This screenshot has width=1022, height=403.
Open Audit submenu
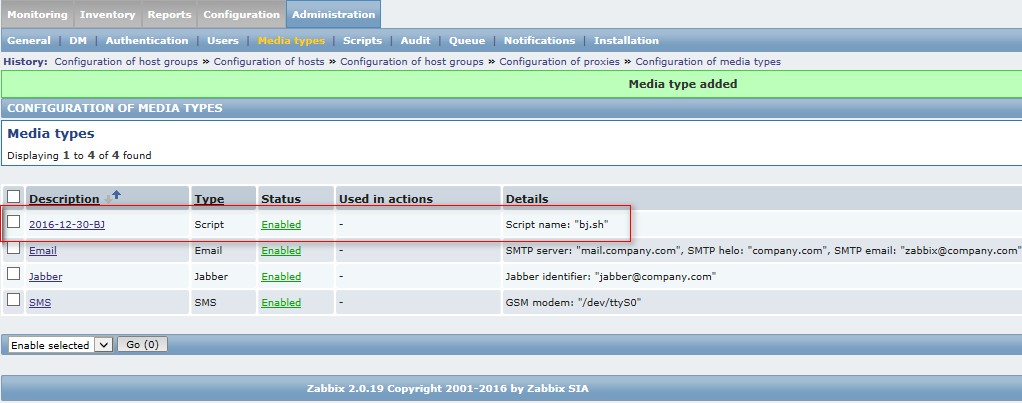pyautogui.click(x=415, y=40)
